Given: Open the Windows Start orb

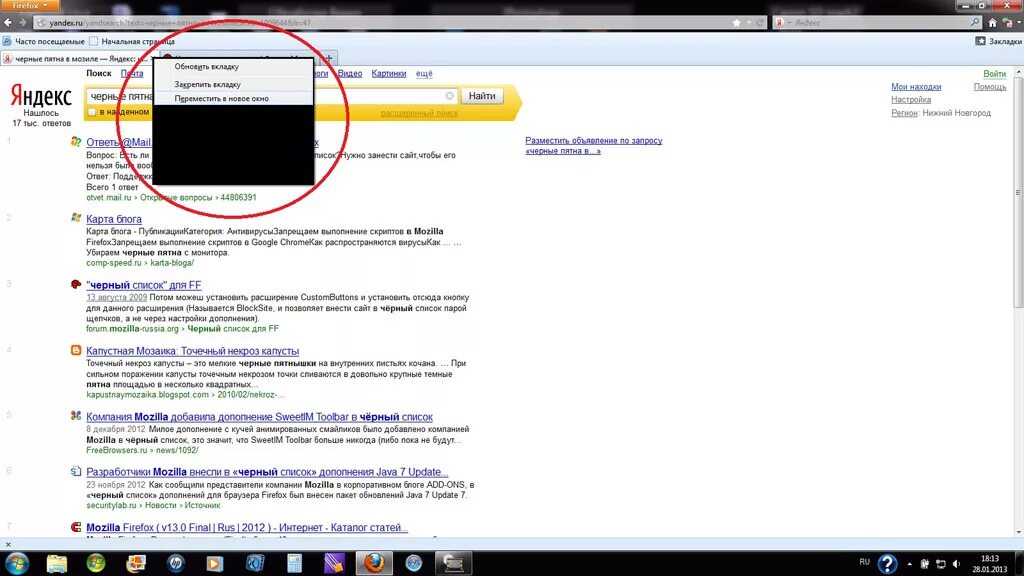Looking at the screenshot, I should (x=17, y=563).
